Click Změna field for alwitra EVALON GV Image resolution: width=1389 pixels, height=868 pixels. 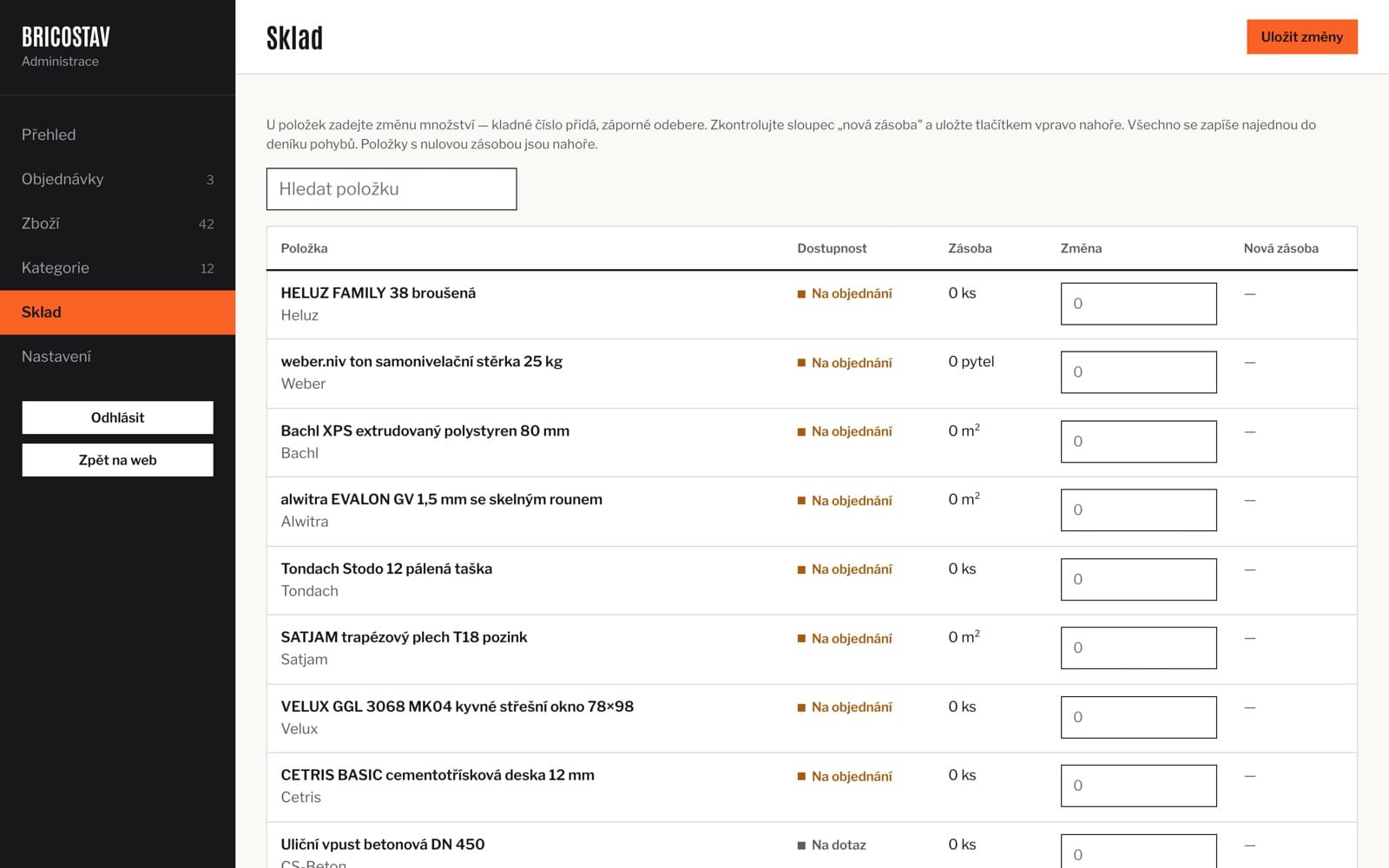(1138, 510)
